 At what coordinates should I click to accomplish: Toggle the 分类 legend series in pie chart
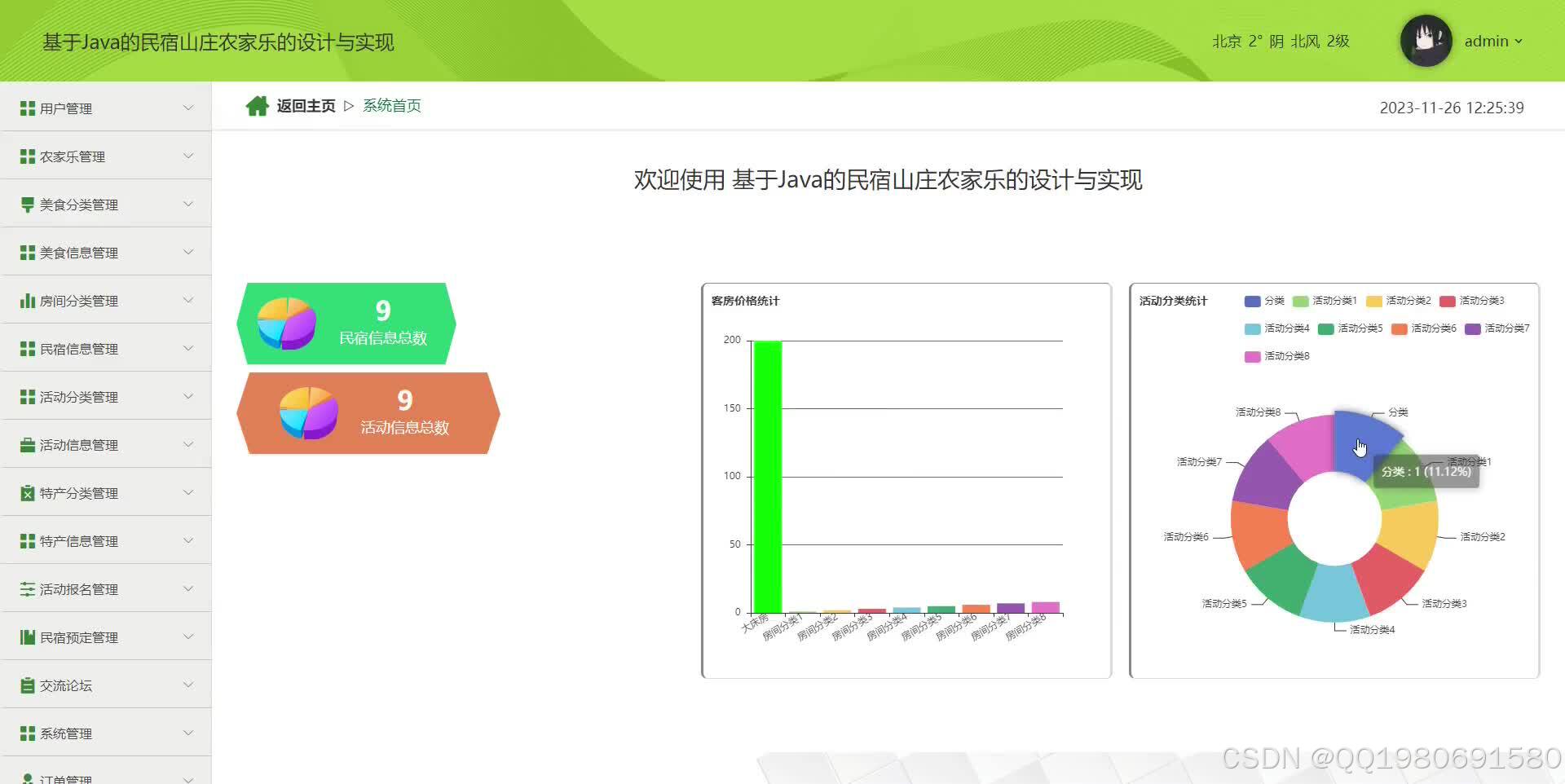1264,301
